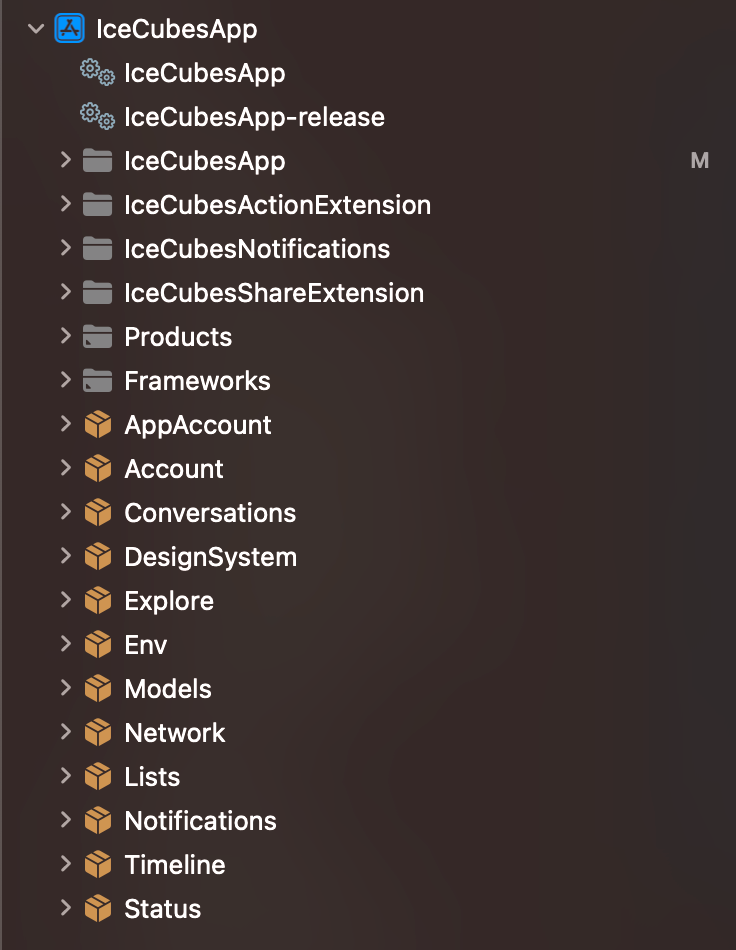Select the IceCubesActionExtension row text
This screenshot has height=950, width=736.
click(x=277, y=205)
